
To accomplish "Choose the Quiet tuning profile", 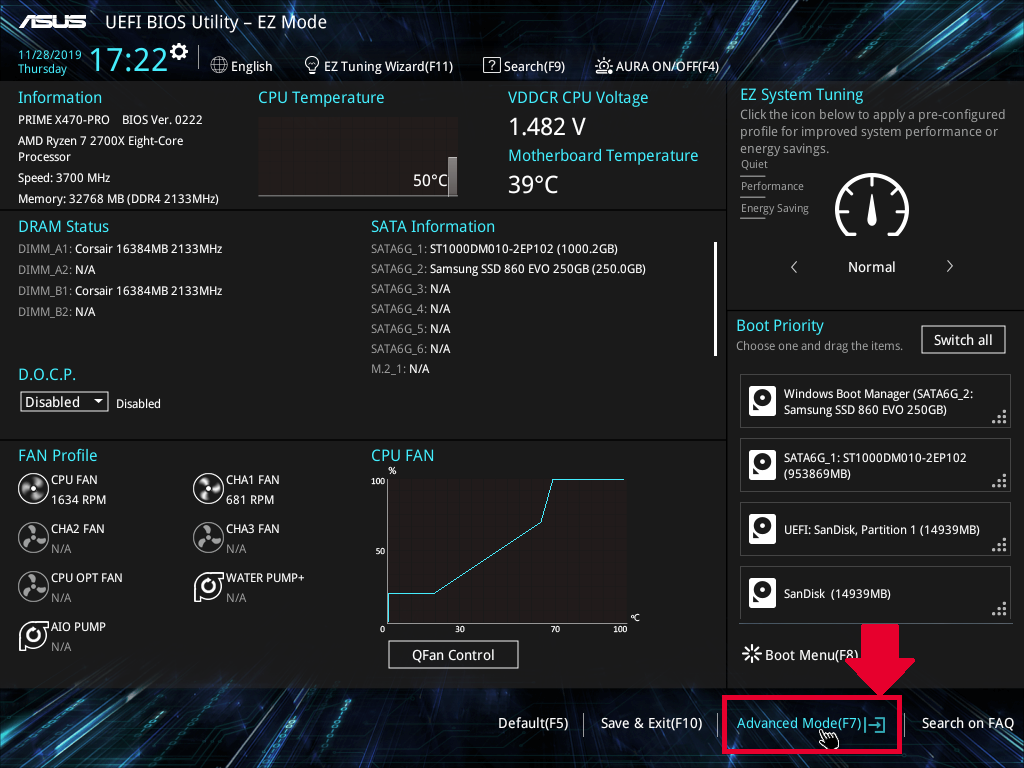I will point(754,165).
